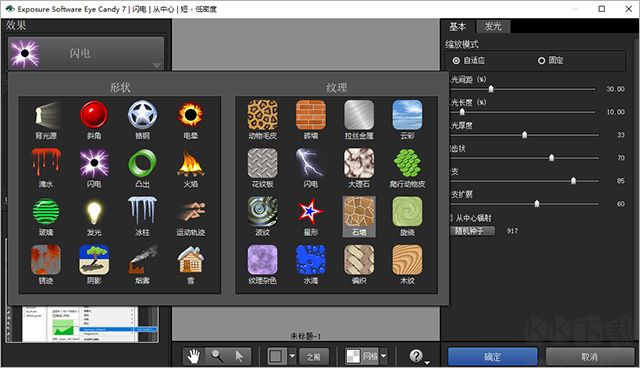Click the preview split square icon

pyautogui.click(x=276, y=356)
